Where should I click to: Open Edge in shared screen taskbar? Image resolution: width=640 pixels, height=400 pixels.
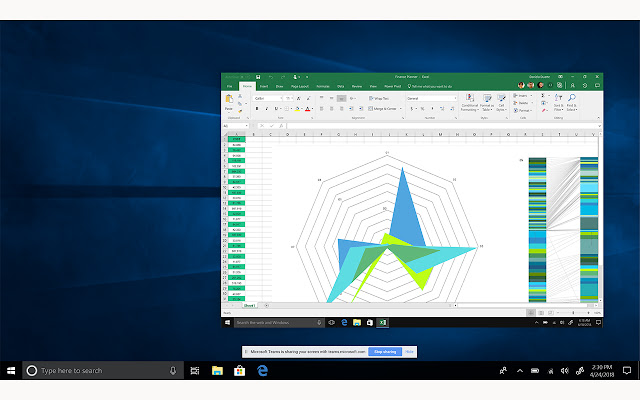344,322
